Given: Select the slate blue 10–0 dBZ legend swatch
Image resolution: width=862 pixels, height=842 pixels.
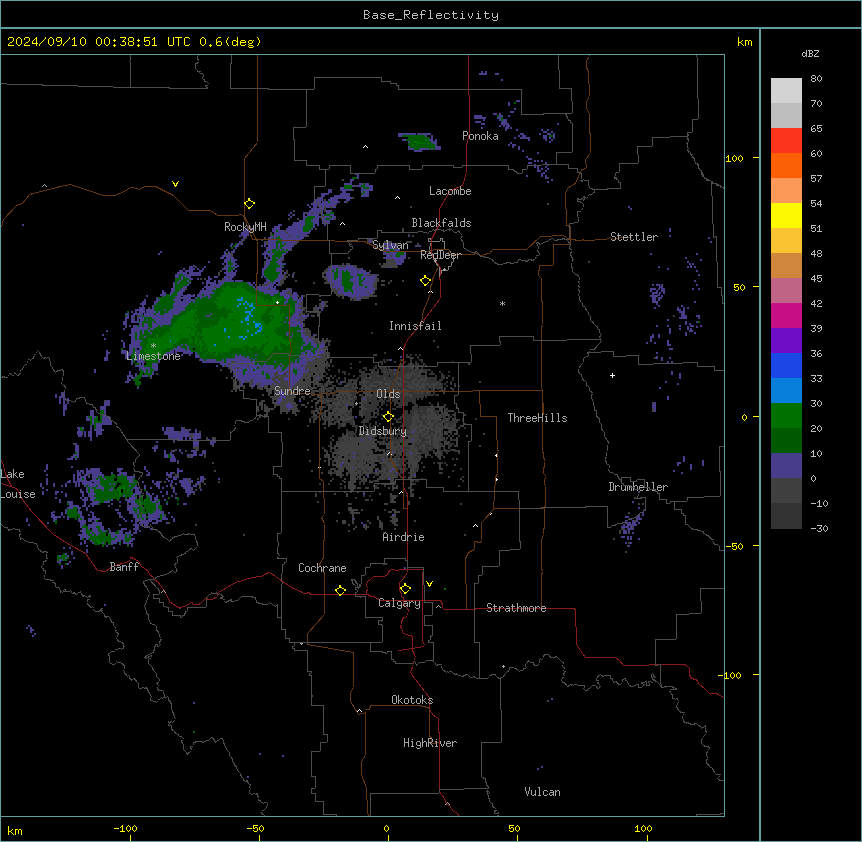Looking at the screenshot, I should pos(786,466).
